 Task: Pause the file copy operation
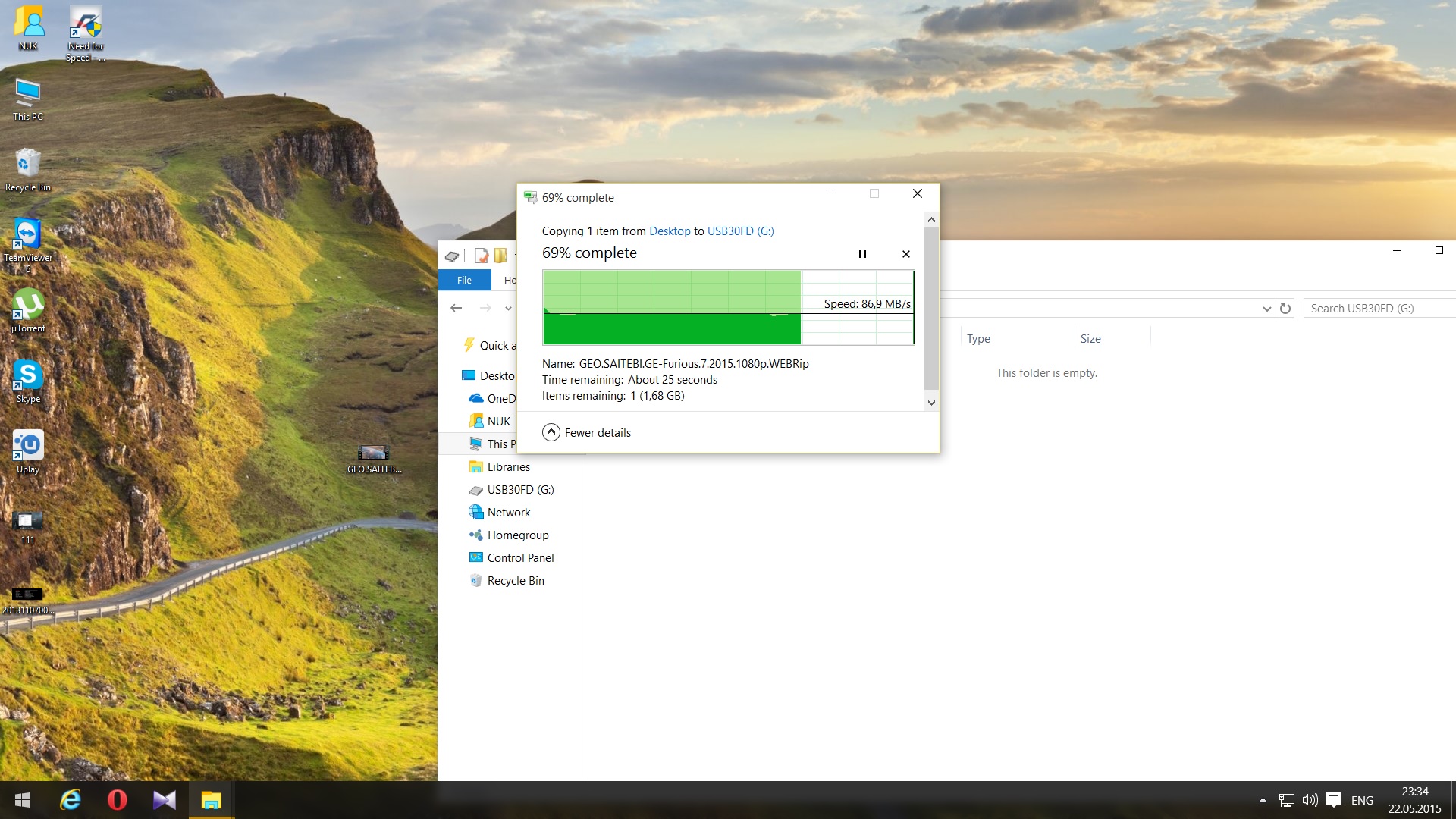(862, 254)
